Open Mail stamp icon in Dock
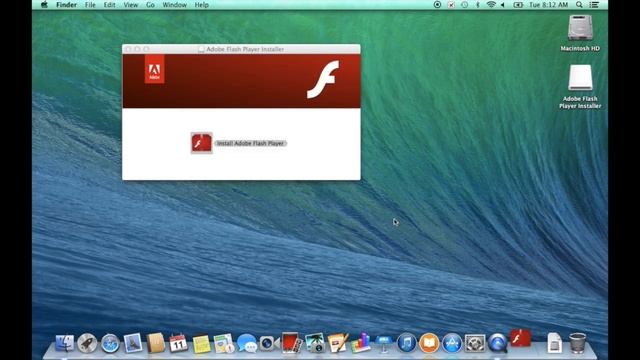This screenshot has width=640, height=360. pyautogui.click(x=133, y=343)
